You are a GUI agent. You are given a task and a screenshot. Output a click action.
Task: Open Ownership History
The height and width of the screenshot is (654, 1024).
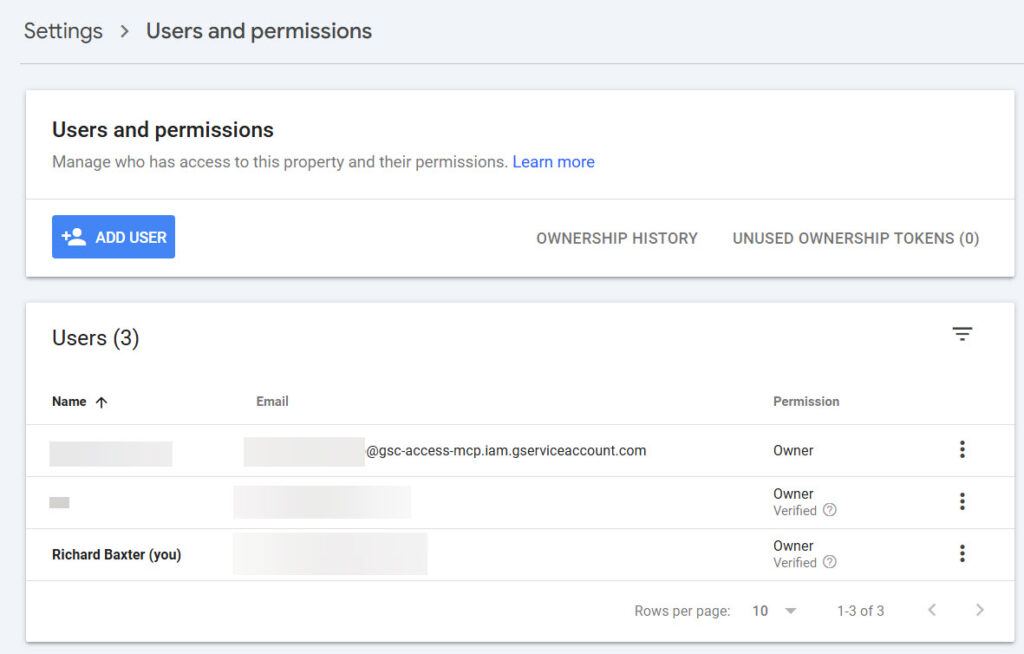pyautogui.click(x=617, y=238)
